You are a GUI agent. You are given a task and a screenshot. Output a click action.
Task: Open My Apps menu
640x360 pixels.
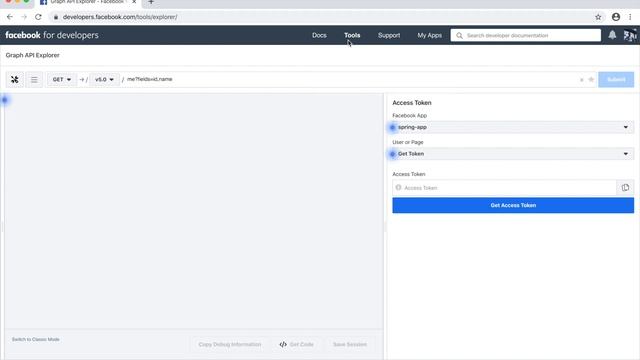(429, 36)
